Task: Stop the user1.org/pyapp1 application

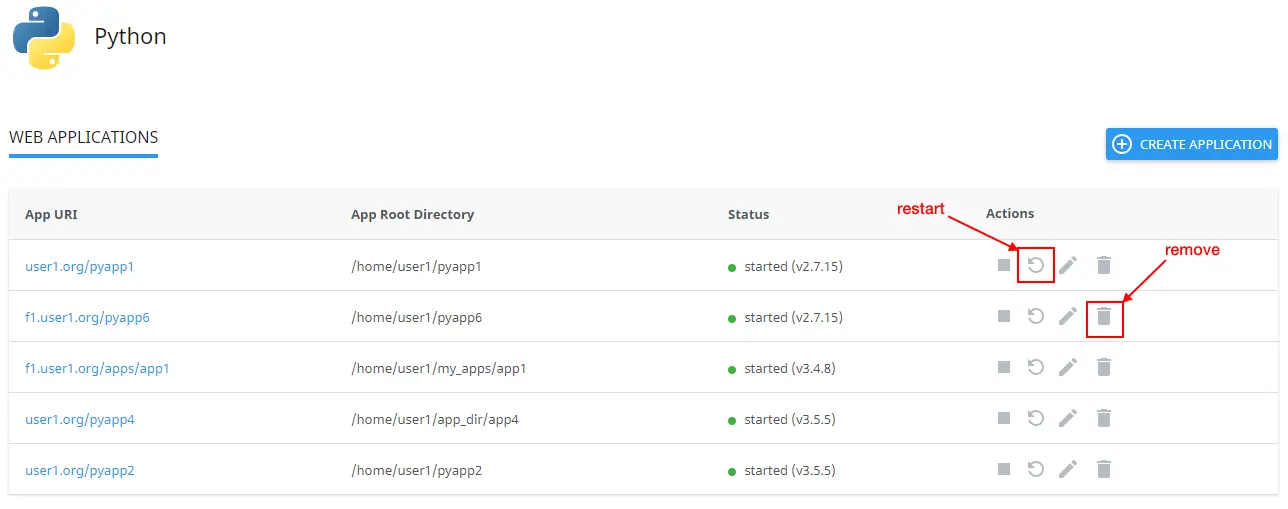Action: (x=1004, y=265)
